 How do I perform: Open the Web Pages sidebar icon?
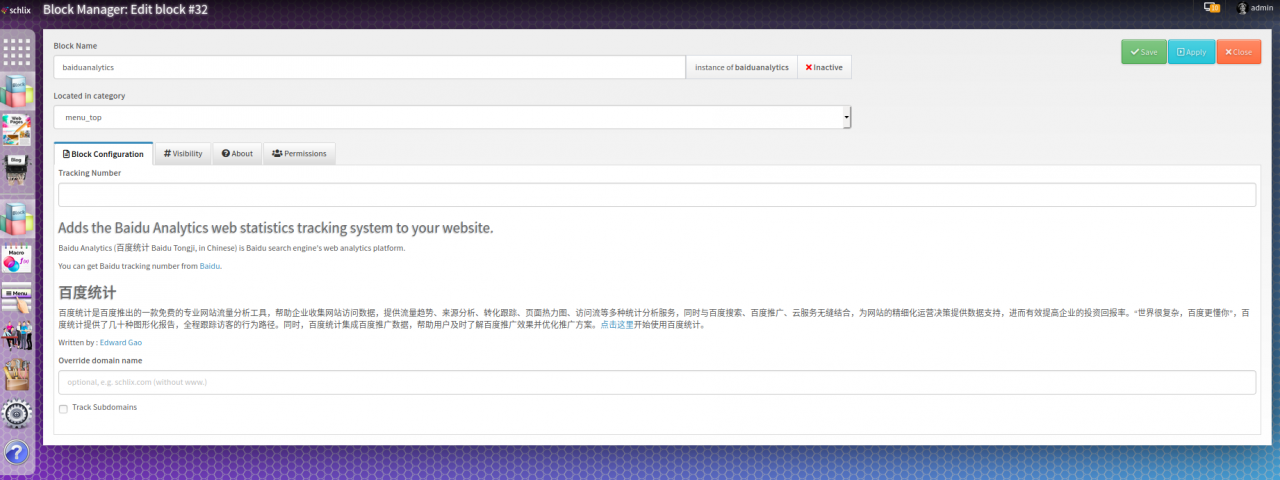[x=17, y=129]
